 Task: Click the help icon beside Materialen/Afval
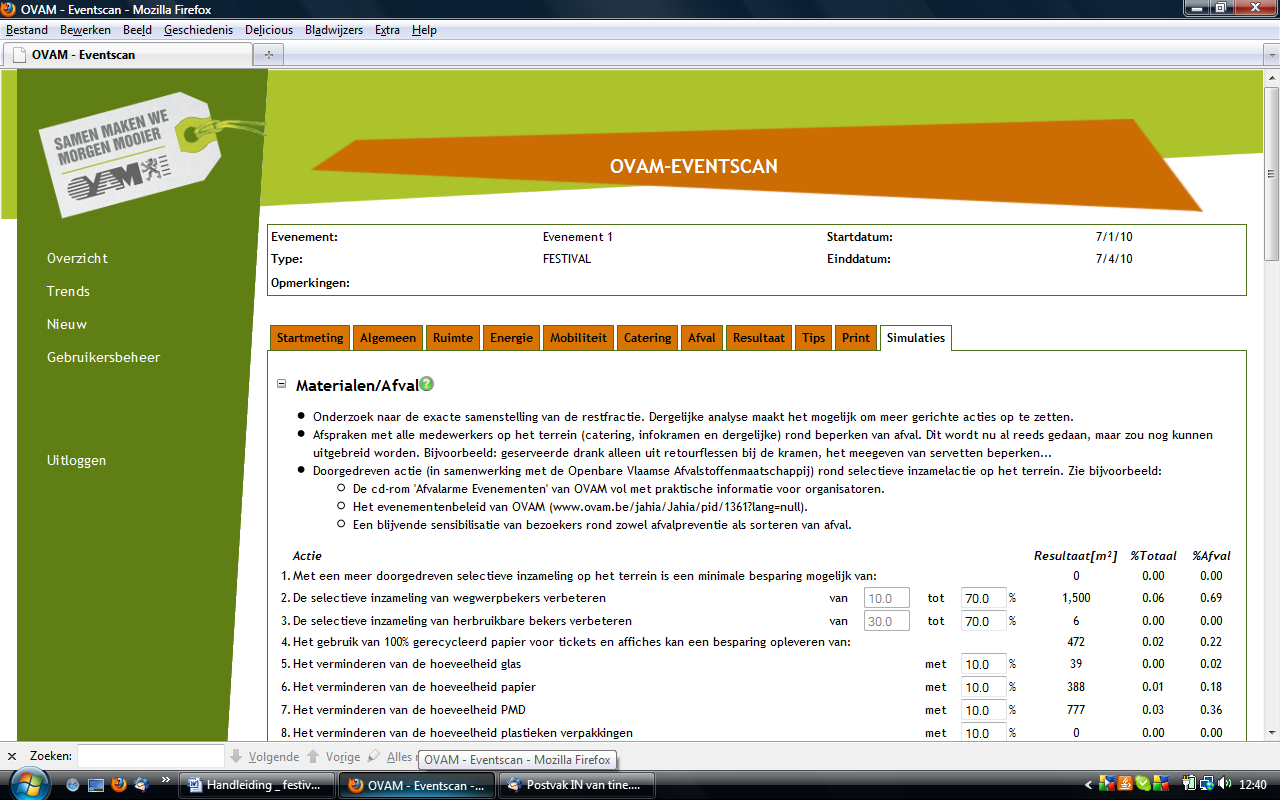click(427, 384)
